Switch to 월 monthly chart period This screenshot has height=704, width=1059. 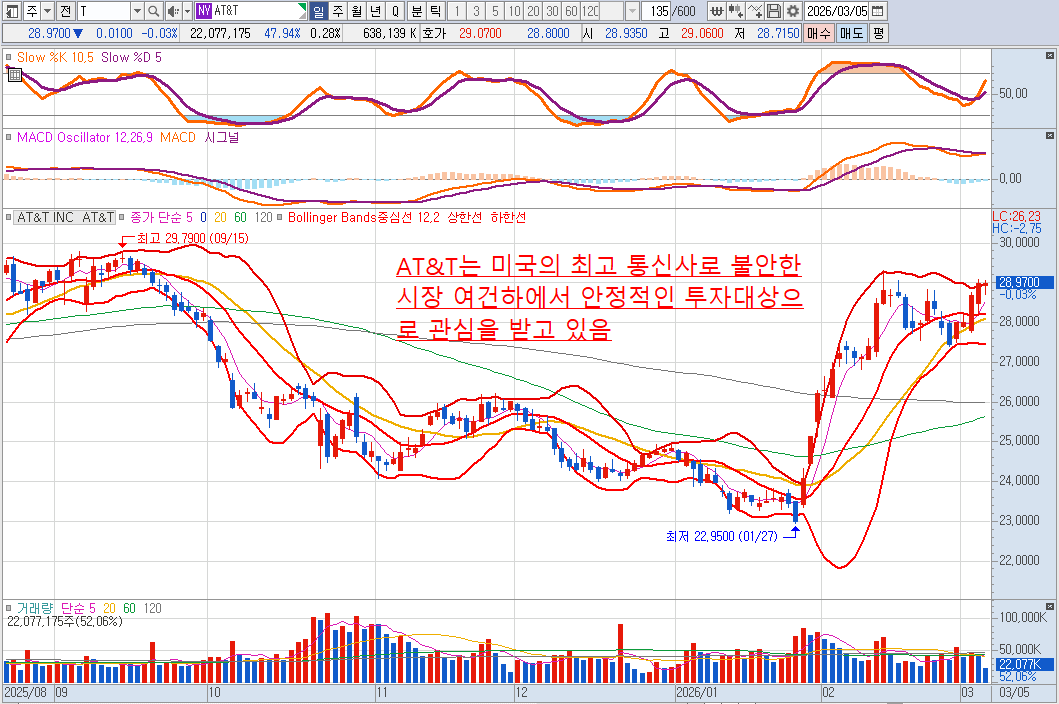point(355,11)
